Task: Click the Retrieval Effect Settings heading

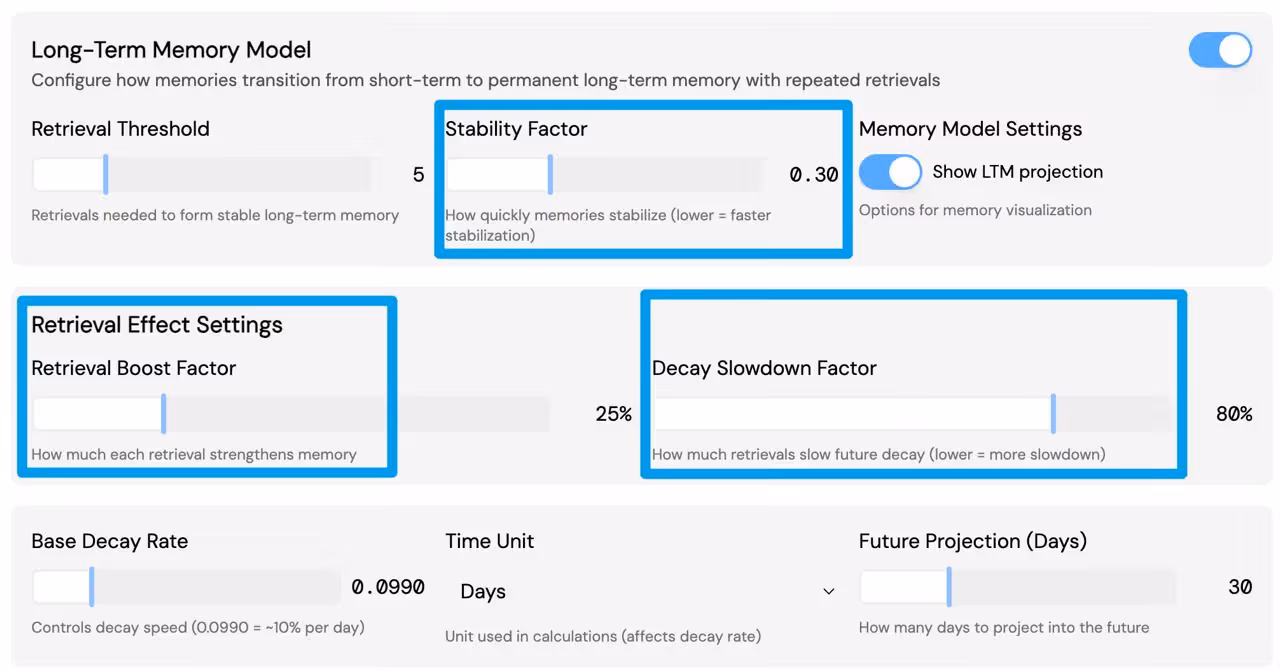Action: click(x=157, y=325)
